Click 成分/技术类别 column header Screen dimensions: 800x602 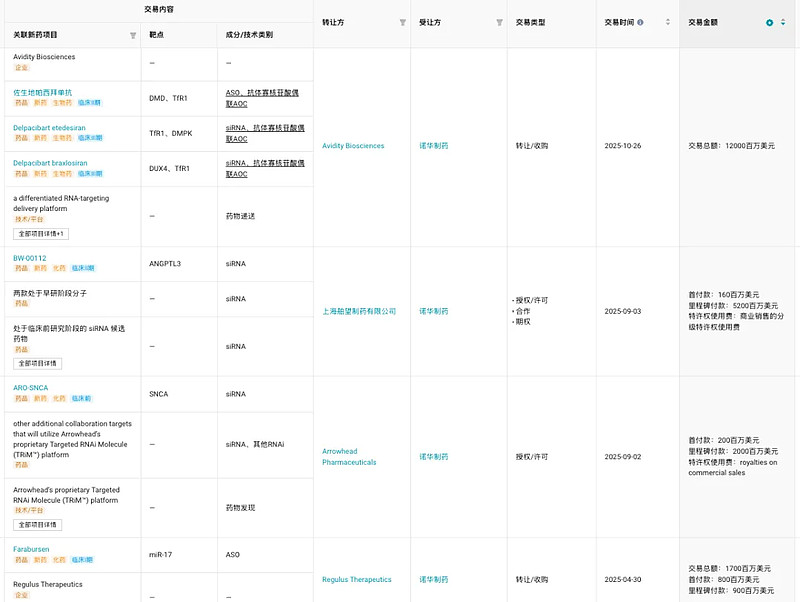coord(249,35)
